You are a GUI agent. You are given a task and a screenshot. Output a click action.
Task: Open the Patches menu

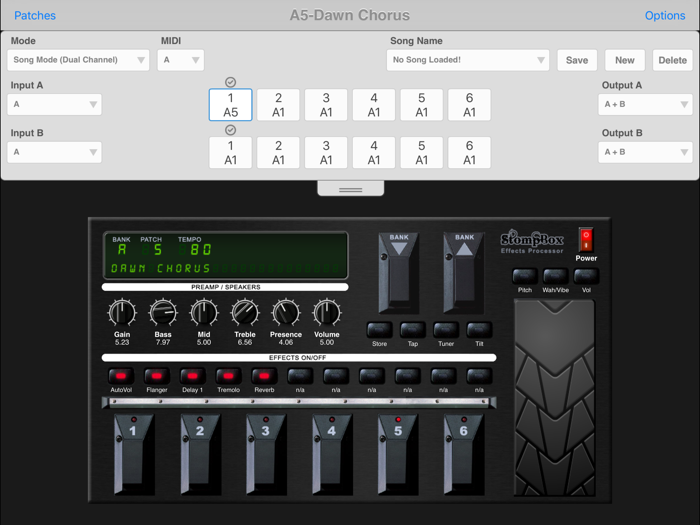[35, 15]
